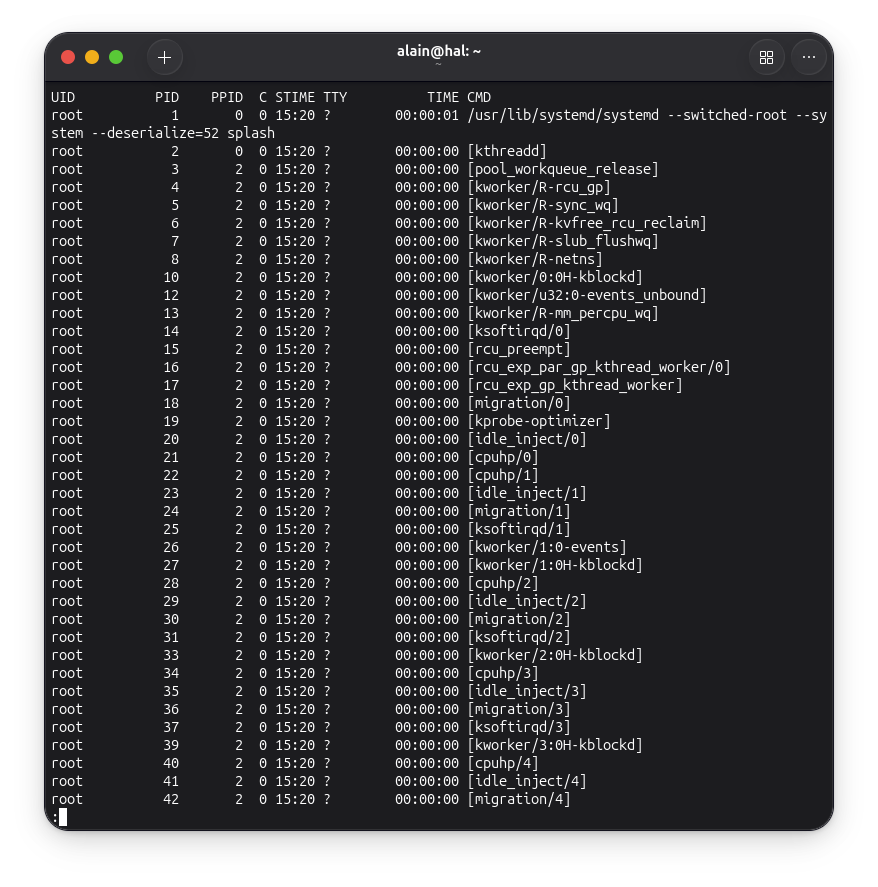Click the [migration/1] process entry
878x887 pixels.
519,511
